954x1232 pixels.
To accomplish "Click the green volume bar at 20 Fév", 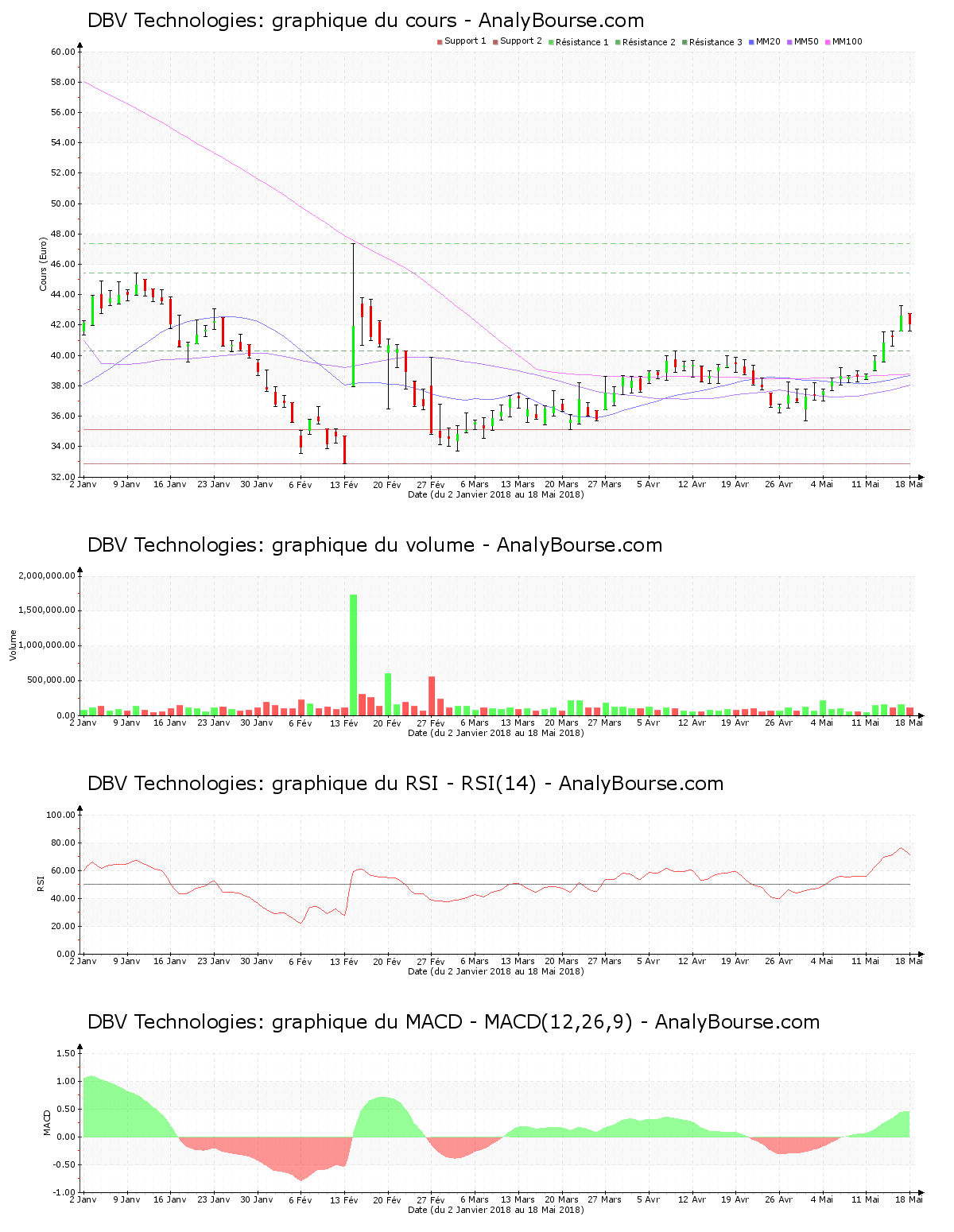I will 388,695.
